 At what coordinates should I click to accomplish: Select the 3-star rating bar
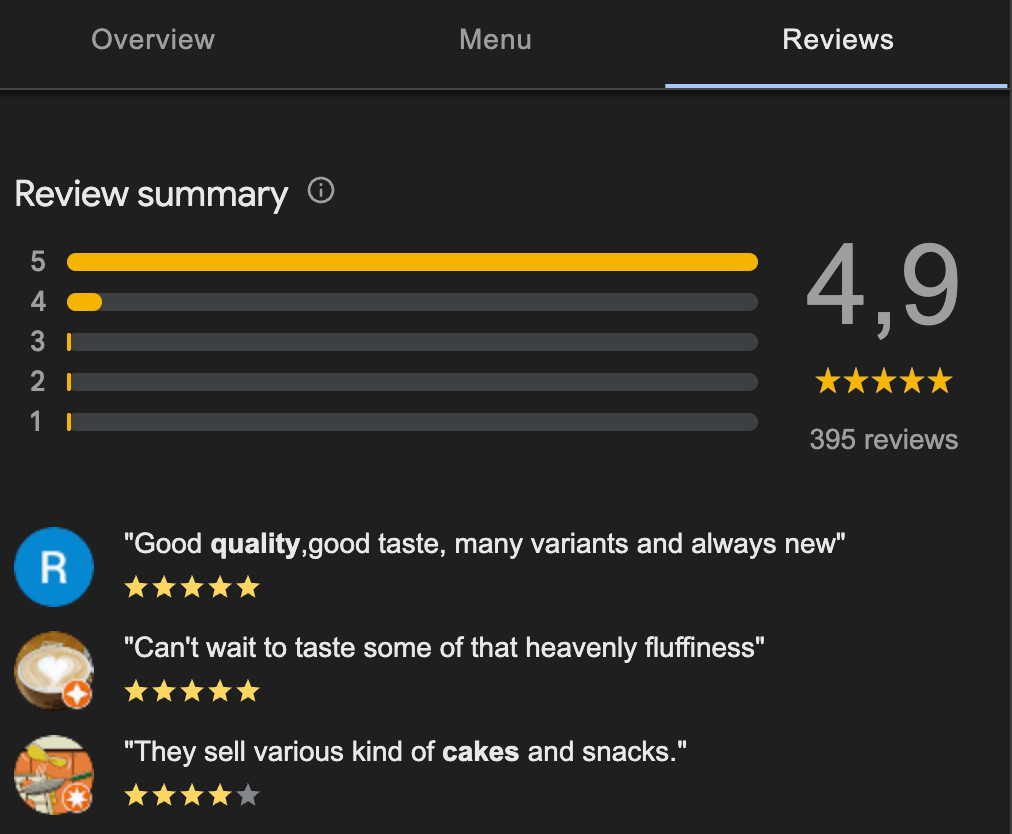(412, 342)
